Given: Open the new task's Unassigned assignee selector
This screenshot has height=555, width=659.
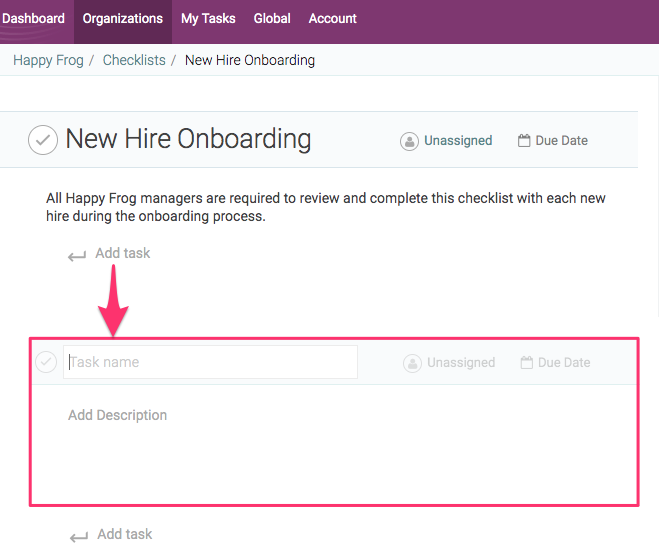Looking at the screenshot, I should (461, 363).
